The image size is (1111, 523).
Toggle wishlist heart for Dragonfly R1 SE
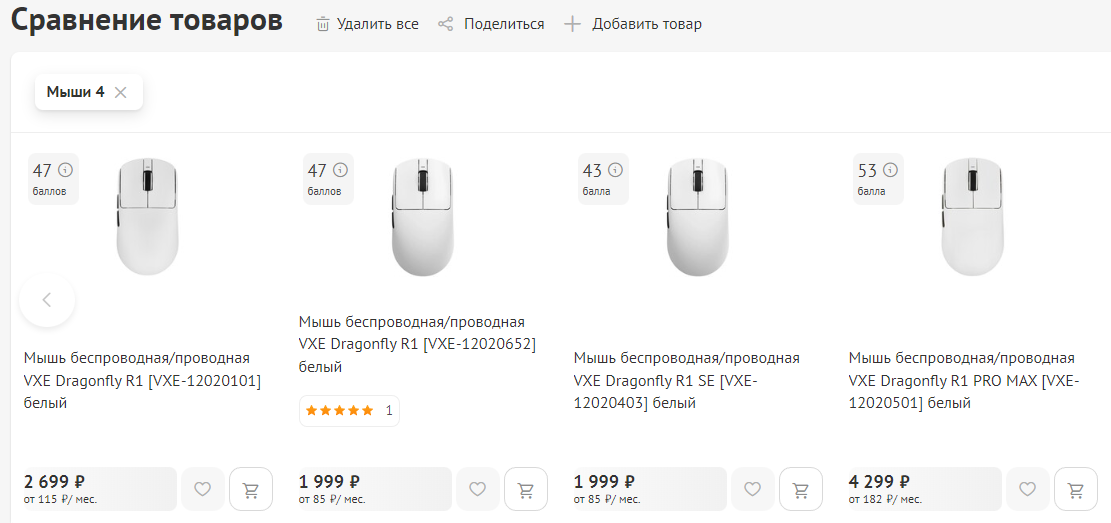753,489
